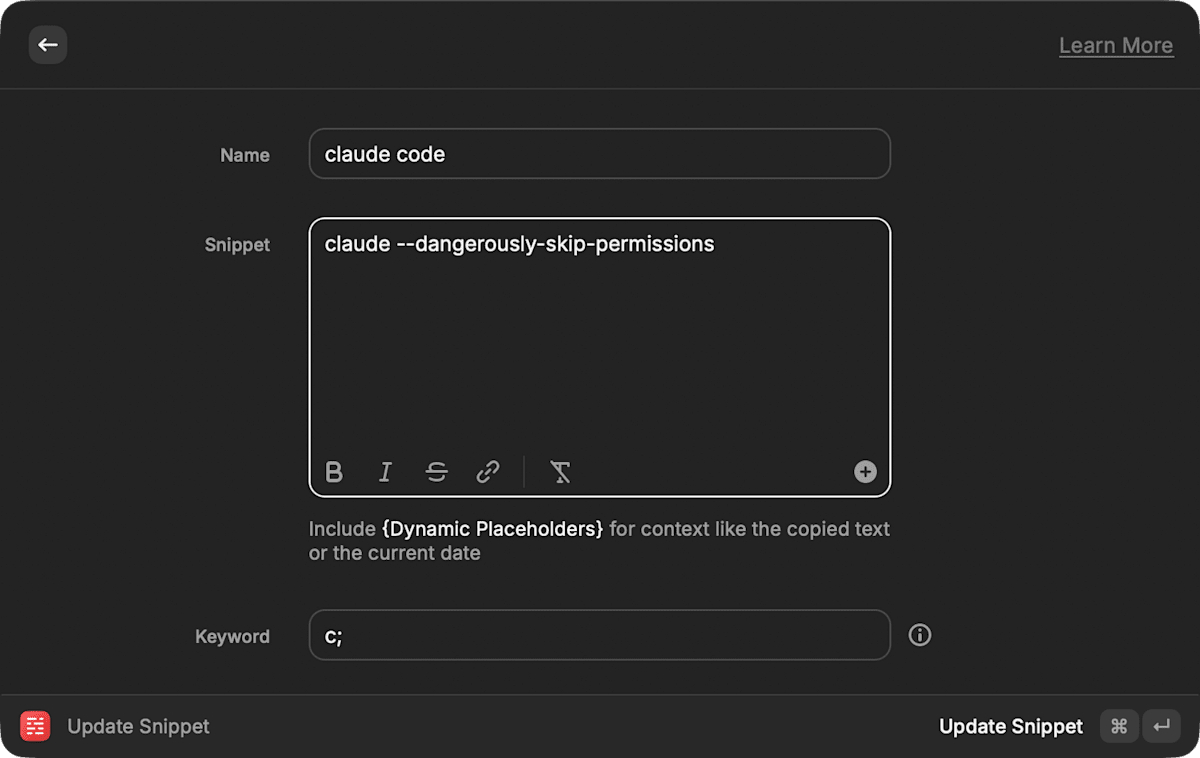This screenshot has width=1200, height=758.
Task: Insert a hyperlink with the link icon
Action: tap(487, 472)
